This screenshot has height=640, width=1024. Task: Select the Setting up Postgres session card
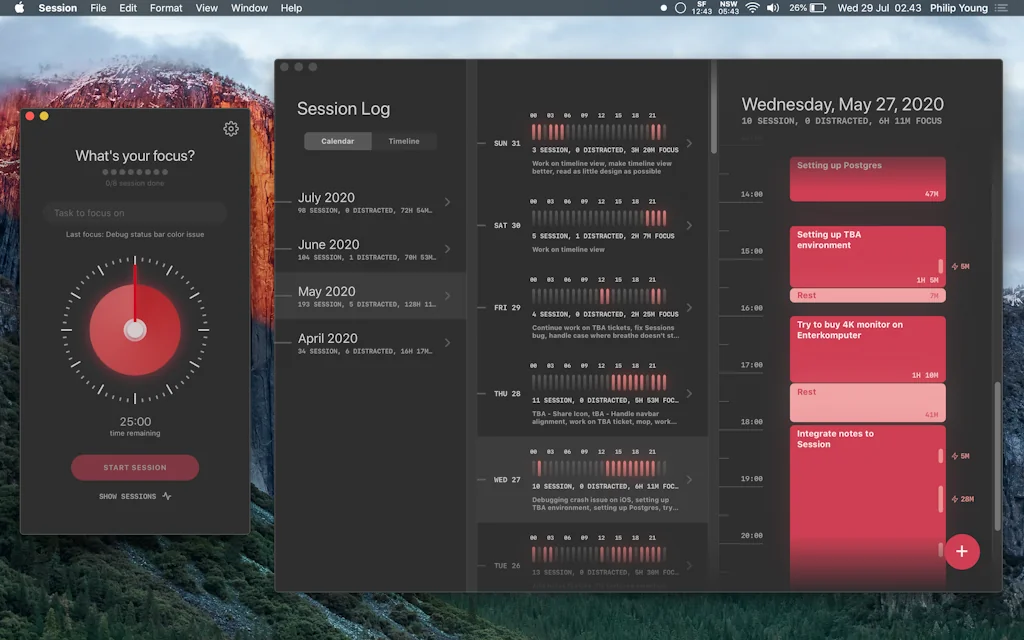[x=866, y=178]
